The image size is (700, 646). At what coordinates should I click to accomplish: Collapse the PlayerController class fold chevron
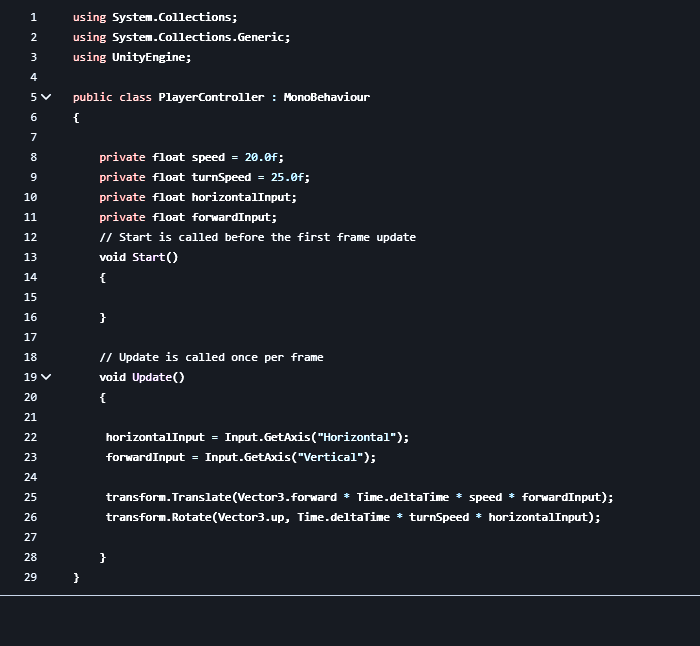tap(46, 97)
